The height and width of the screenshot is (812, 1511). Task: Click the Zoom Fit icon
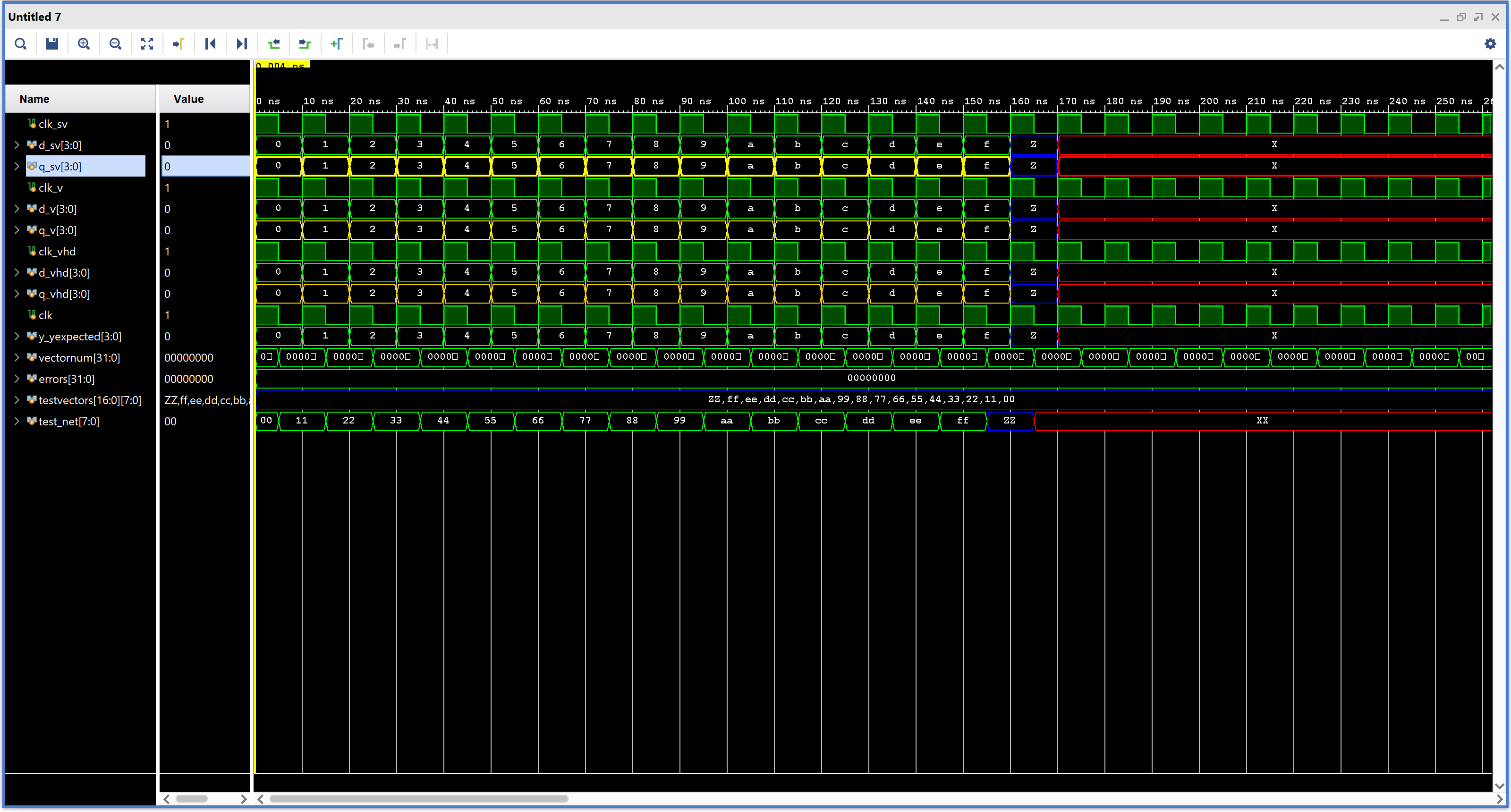[147, 44]
